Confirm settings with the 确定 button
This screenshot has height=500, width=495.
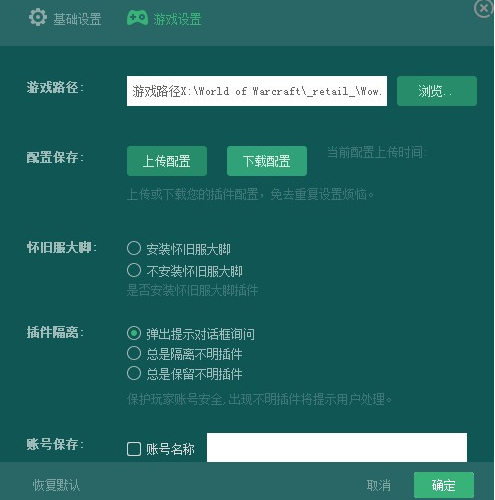[x=444, y=485]
